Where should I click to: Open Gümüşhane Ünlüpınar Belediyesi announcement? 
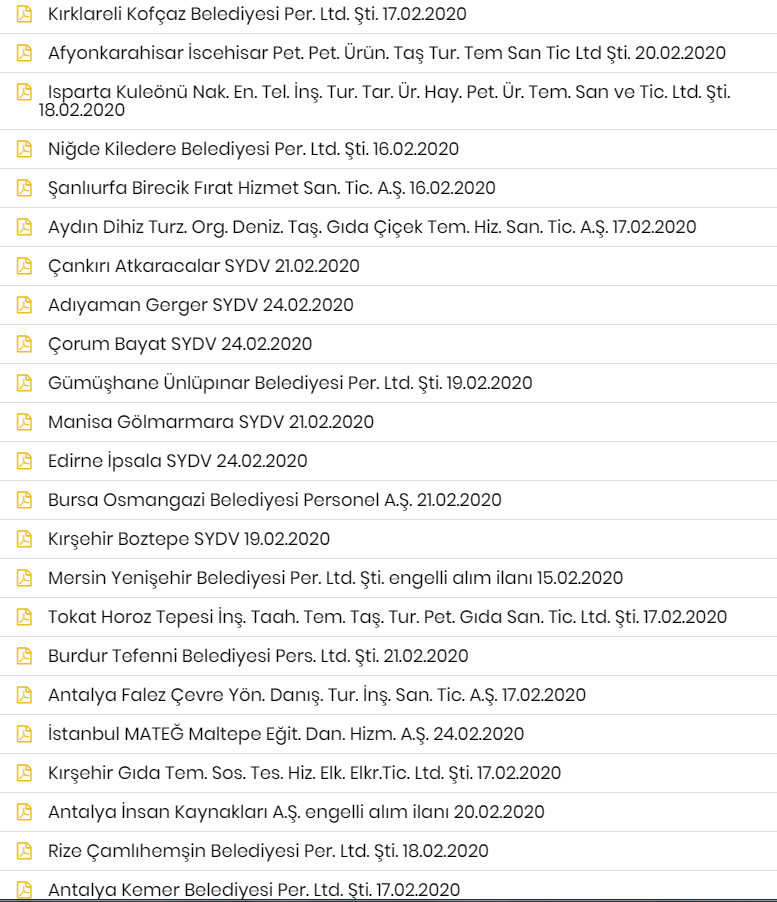290,383
